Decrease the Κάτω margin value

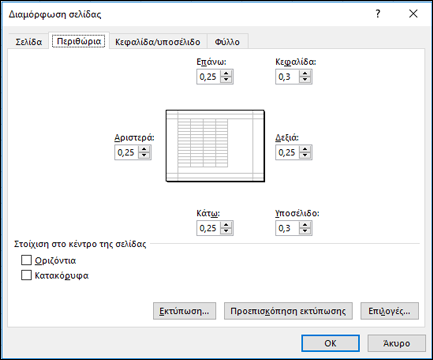pos(226,231)
